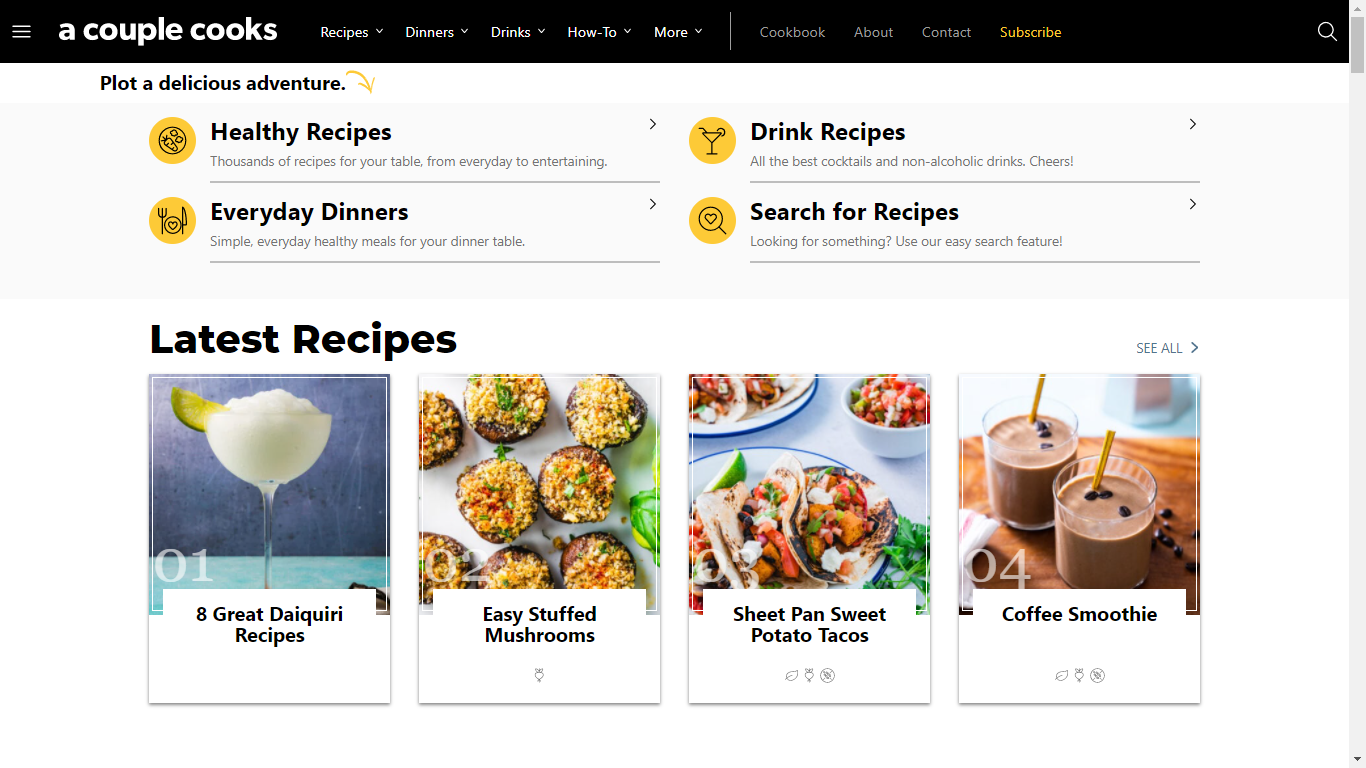
Task: Open the More dropdown menu
Action: point(678,32)
